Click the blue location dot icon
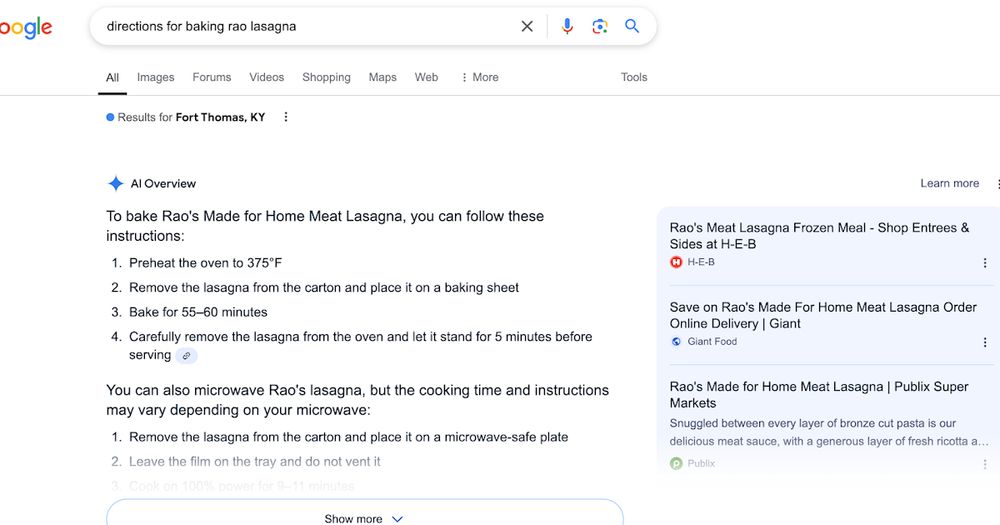The height and width of the screenshot is (525, 1000). 110,117
